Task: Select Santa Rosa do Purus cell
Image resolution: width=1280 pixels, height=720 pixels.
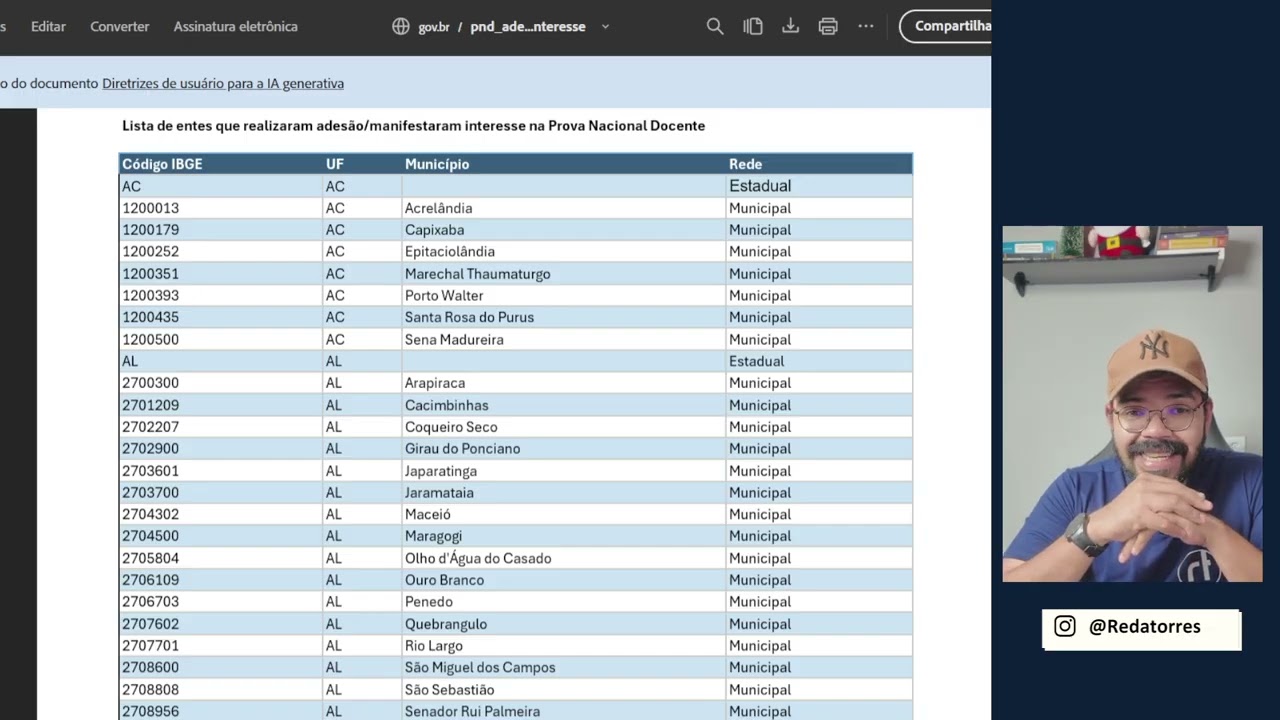Action: point(563,317)
